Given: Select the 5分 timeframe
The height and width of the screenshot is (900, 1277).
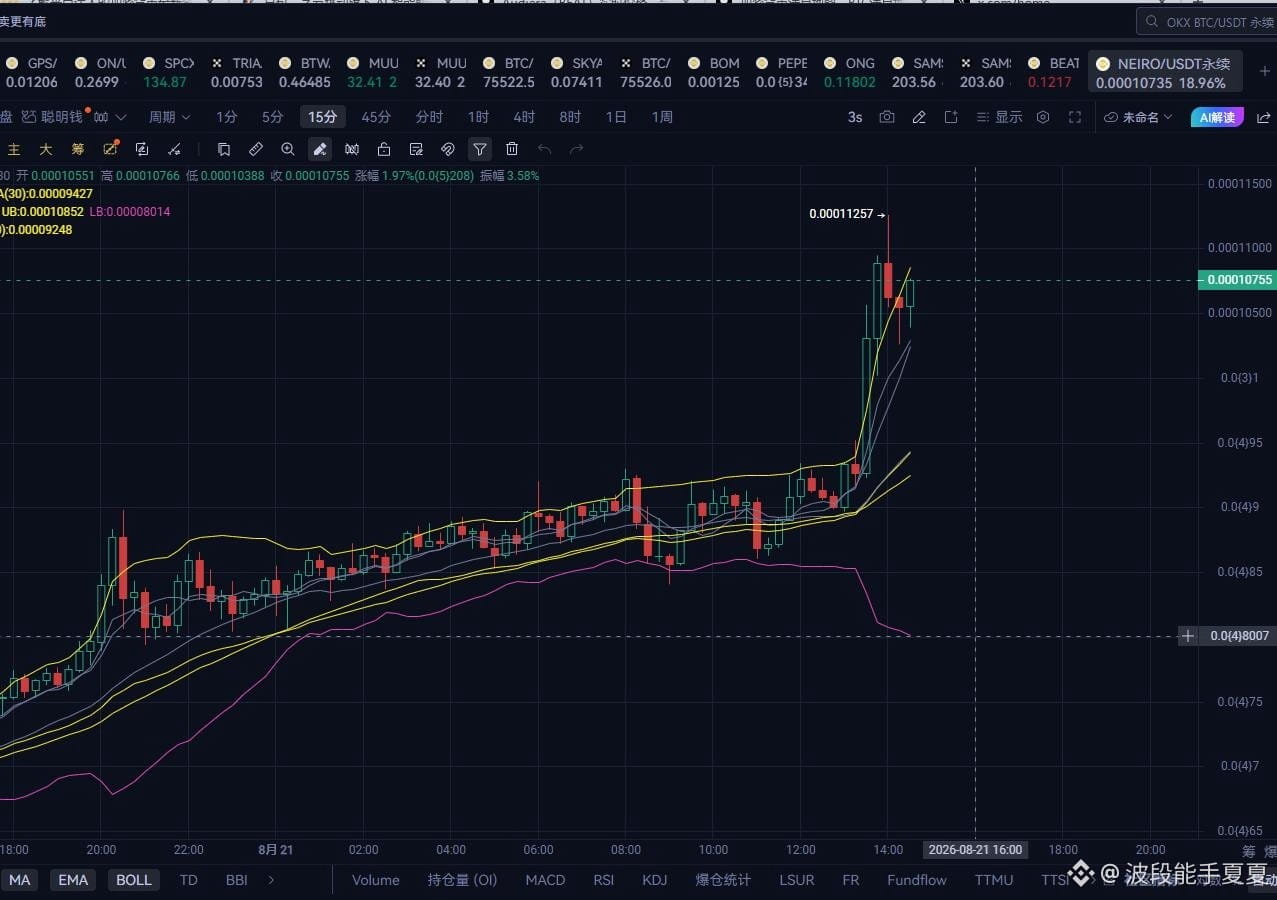Looking at the screenshot, I should (x=273, y=117).
